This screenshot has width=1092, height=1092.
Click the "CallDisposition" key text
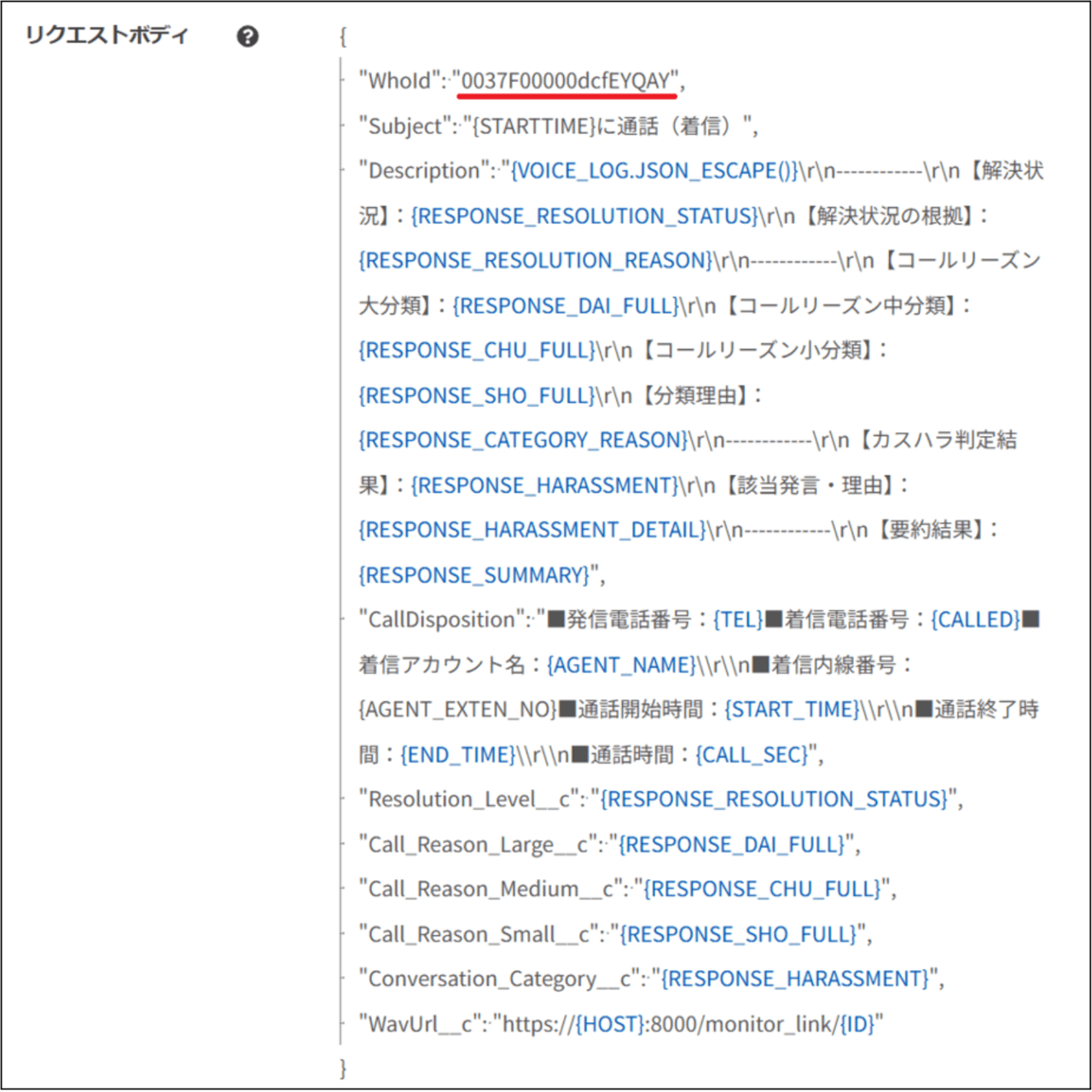[x=443, y=619]
